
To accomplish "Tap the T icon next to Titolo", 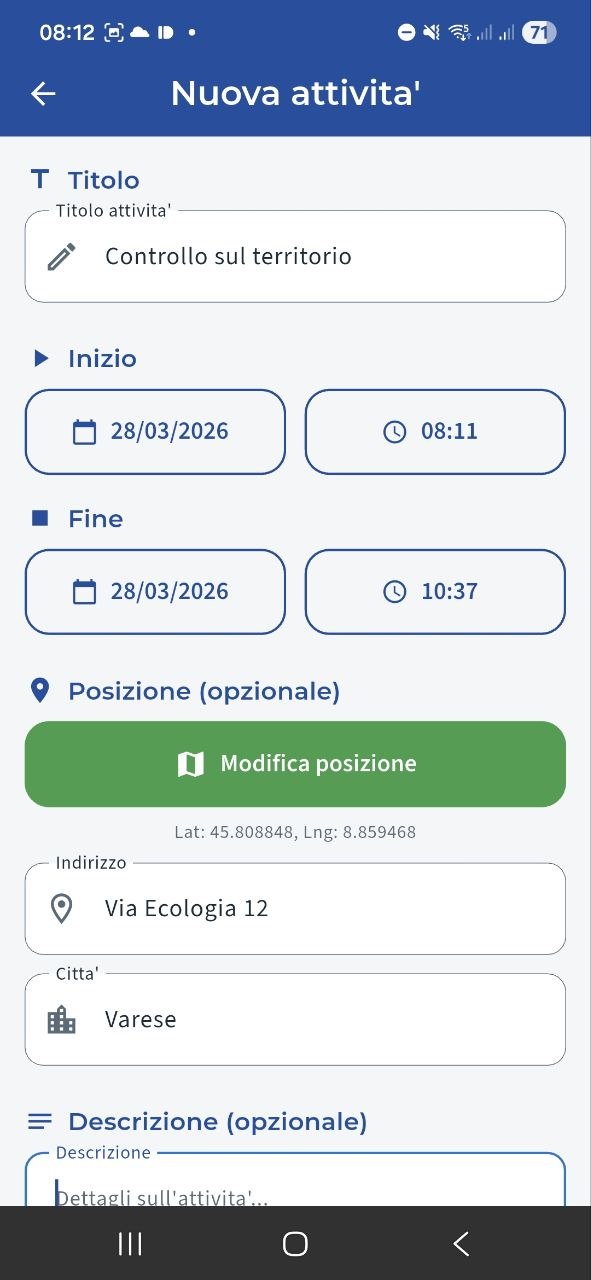I will click(x=39, y=178).
